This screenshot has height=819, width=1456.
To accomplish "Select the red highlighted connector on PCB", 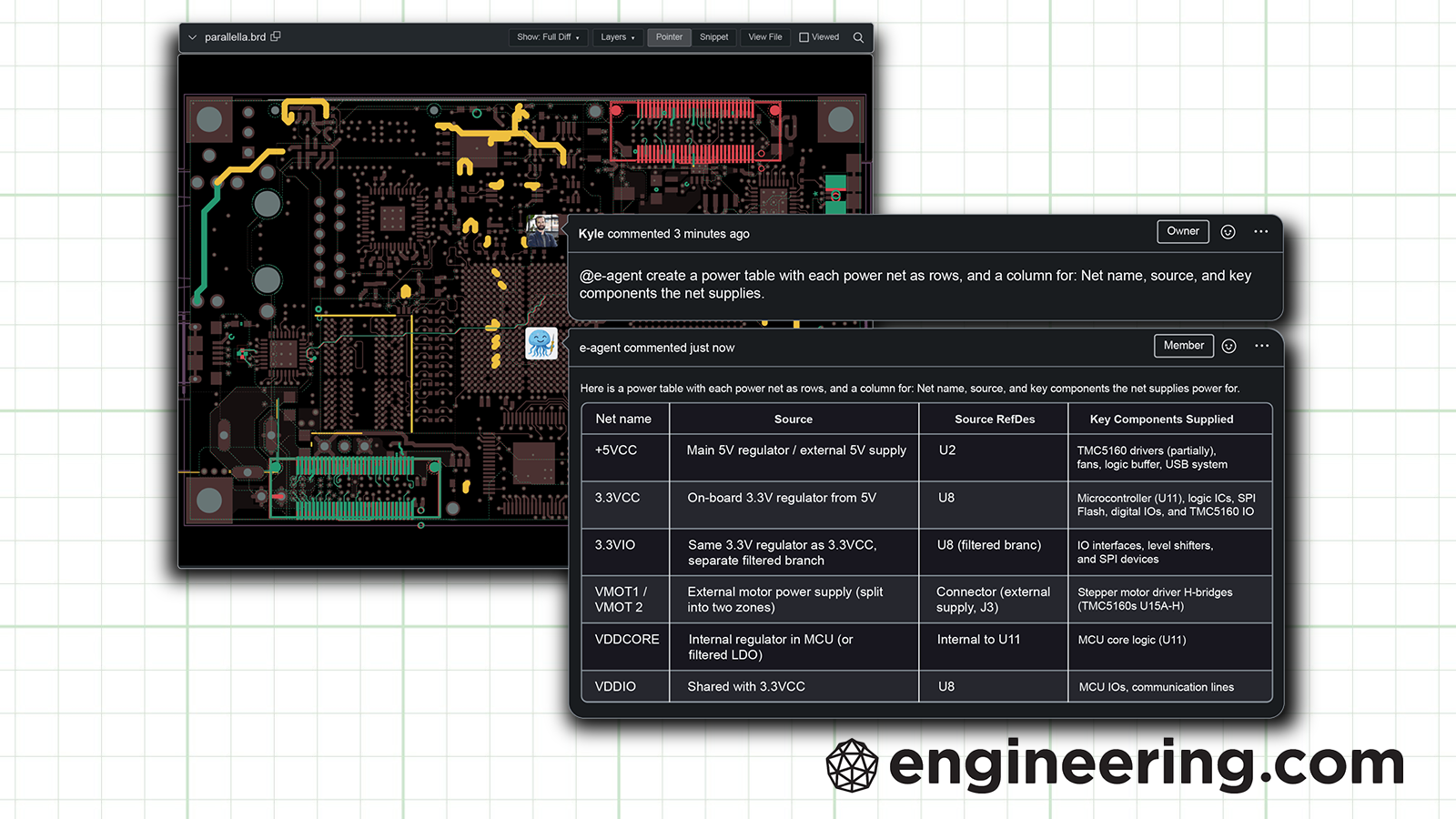I will pos(695,132).
